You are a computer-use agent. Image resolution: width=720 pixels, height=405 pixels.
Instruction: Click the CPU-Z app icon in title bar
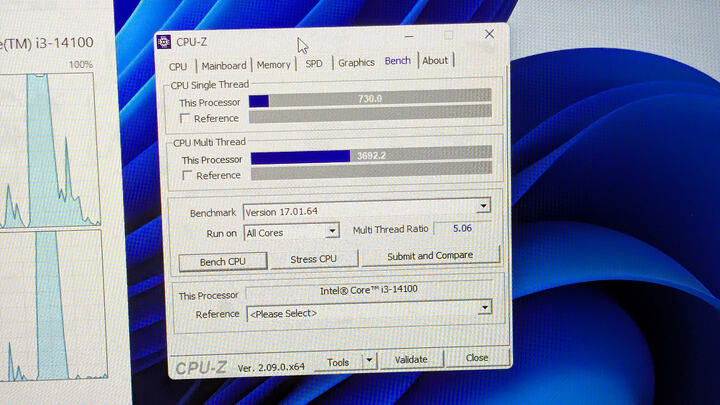164,42
